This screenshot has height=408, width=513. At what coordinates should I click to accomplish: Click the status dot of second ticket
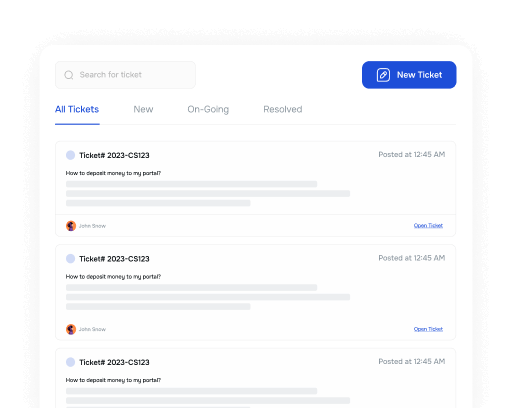point(70,259)
